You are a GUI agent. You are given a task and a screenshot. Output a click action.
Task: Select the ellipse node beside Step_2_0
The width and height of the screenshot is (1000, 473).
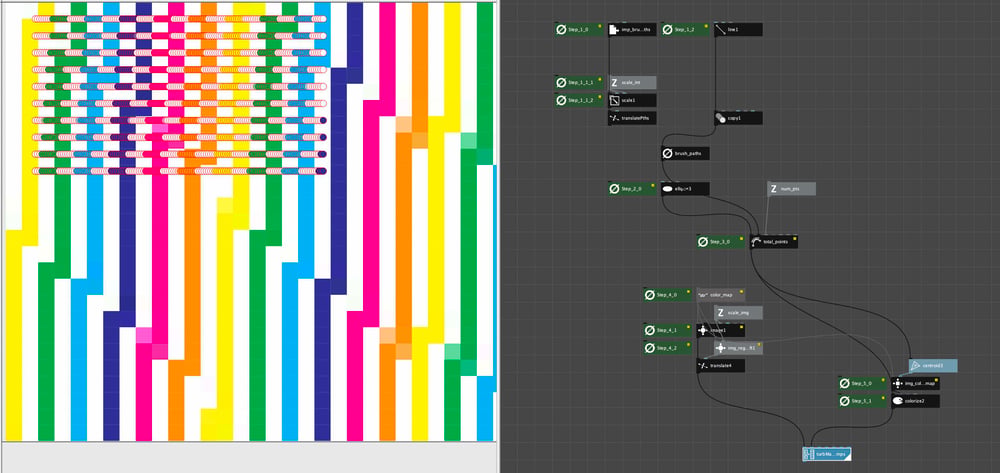(x=685, y=189)
